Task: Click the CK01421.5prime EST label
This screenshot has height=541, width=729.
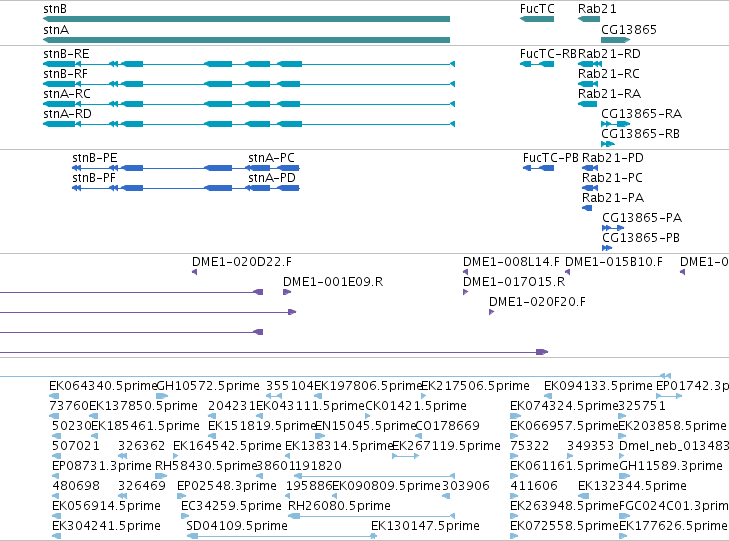Action: tap(416, 406)
